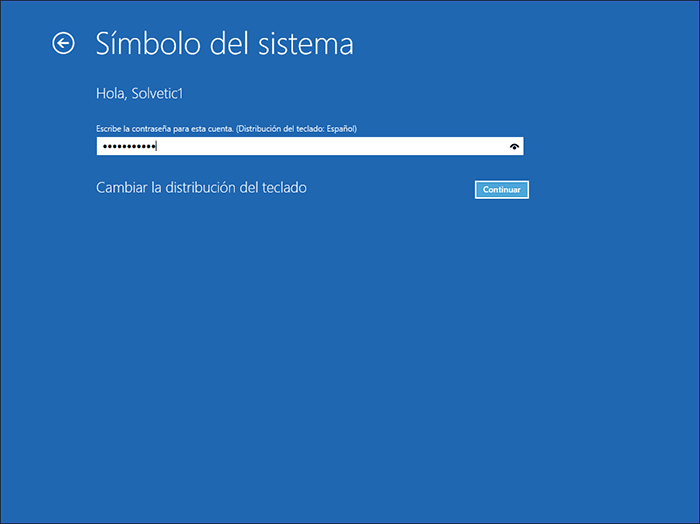Click the word Símbolo in the title
Viewport: 700px width, 524px height.
click(x=145, y=44)
